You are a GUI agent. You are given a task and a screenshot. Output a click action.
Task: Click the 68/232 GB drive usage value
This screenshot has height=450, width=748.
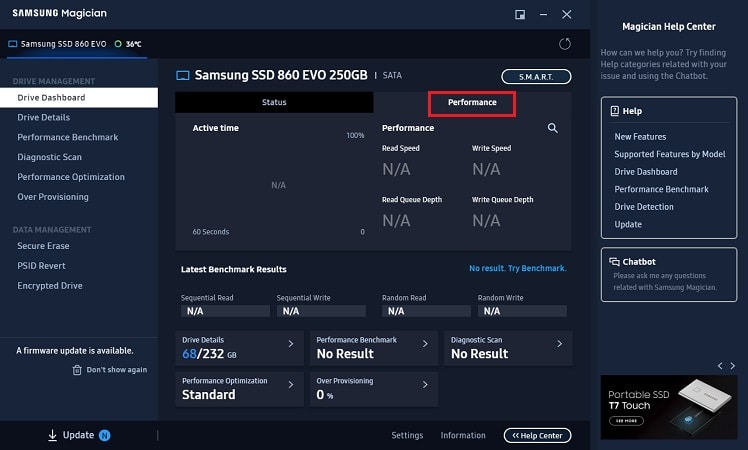click(x=209, y=354)
